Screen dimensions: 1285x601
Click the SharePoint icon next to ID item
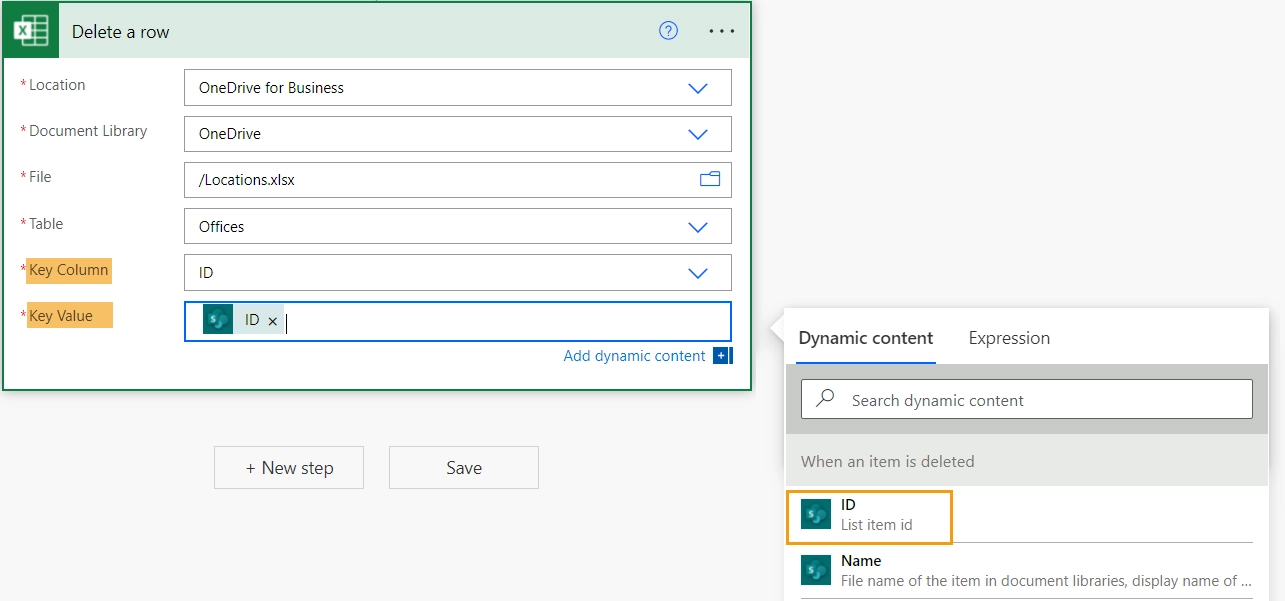(x=816, y=514)
